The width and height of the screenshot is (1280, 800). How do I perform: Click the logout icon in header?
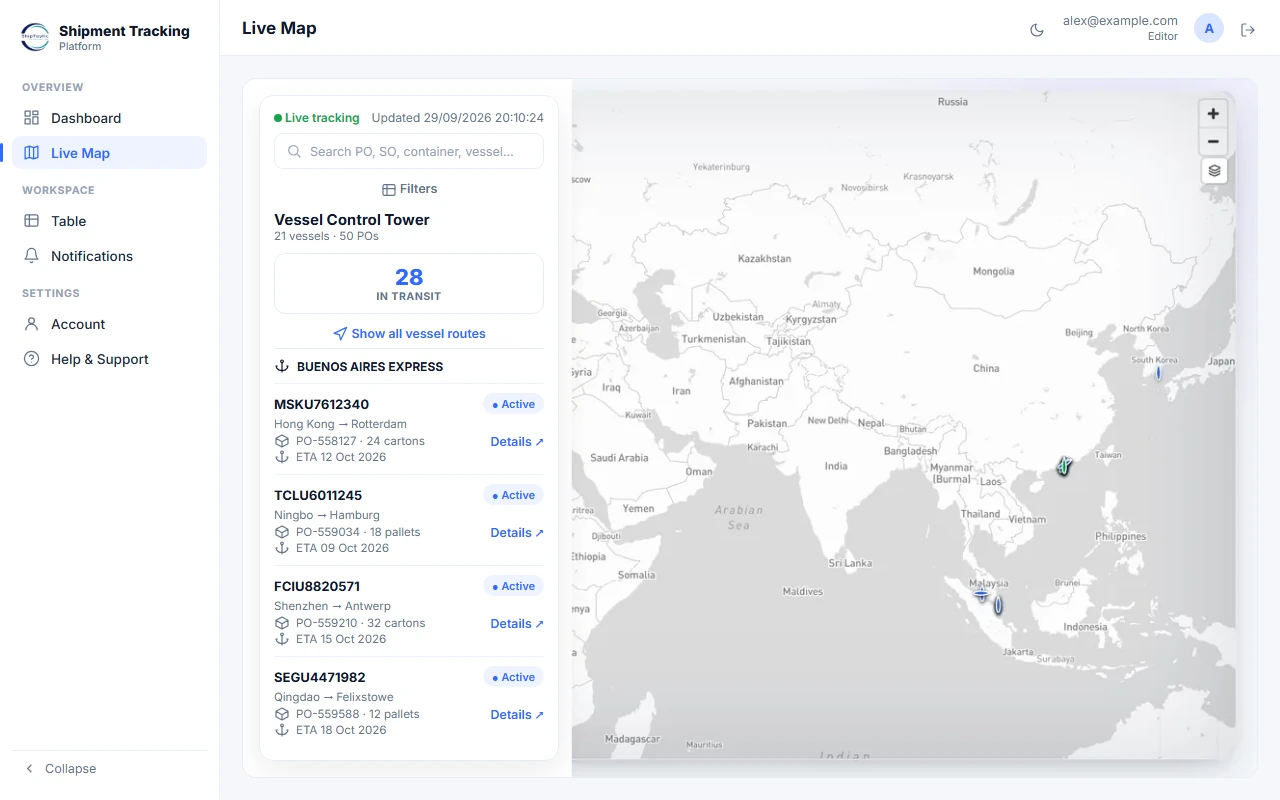[1248, 30]
